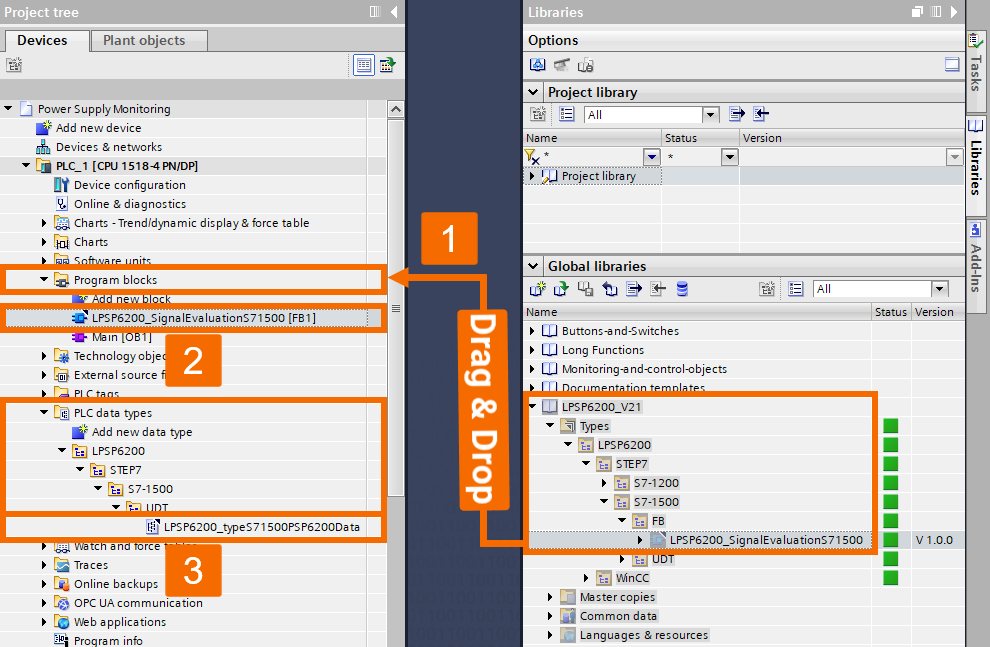Expand the WinCC folder
This screenshot has width=990, height=647.
[x=586, y=578]
